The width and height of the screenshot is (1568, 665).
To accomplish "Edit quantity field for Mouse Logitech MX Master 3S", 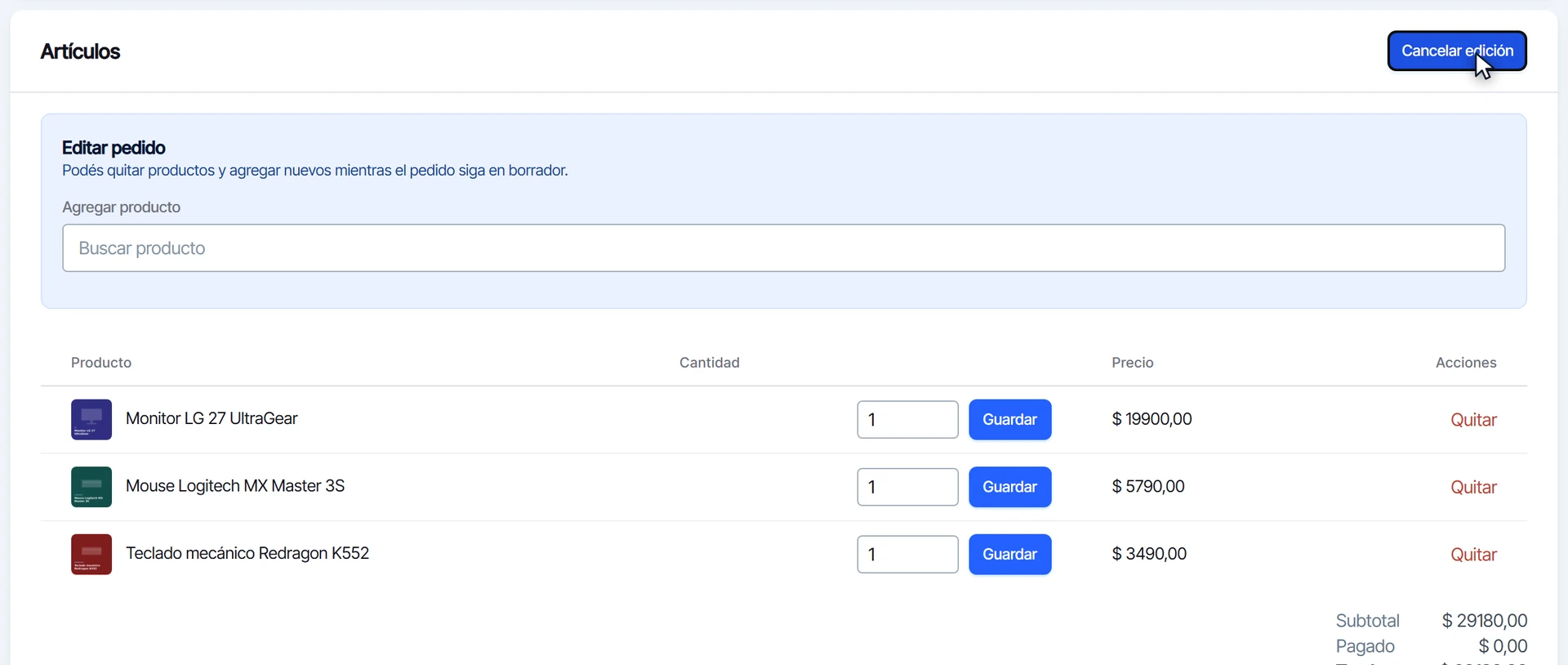I will pyautogui.click(x=907, y=487).
